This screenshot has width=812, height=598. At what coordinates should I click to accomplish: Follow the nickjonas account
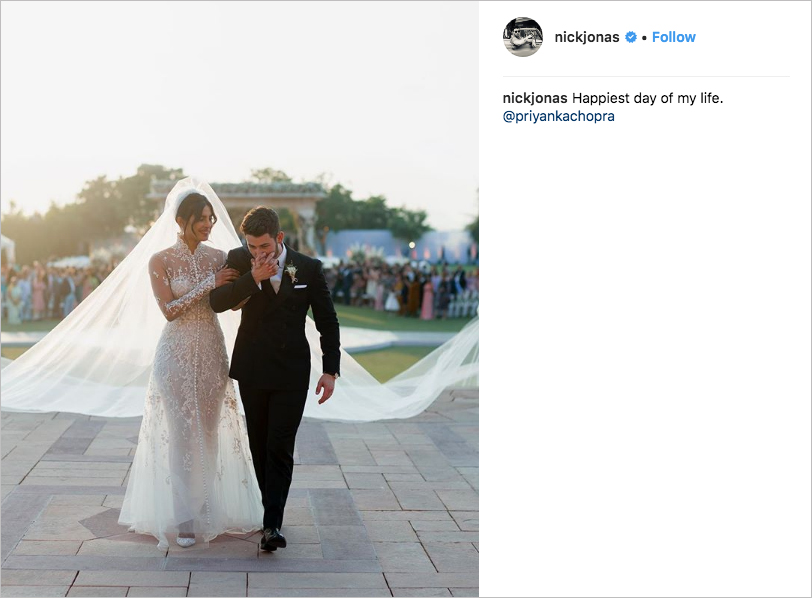[x=673, y=37]
